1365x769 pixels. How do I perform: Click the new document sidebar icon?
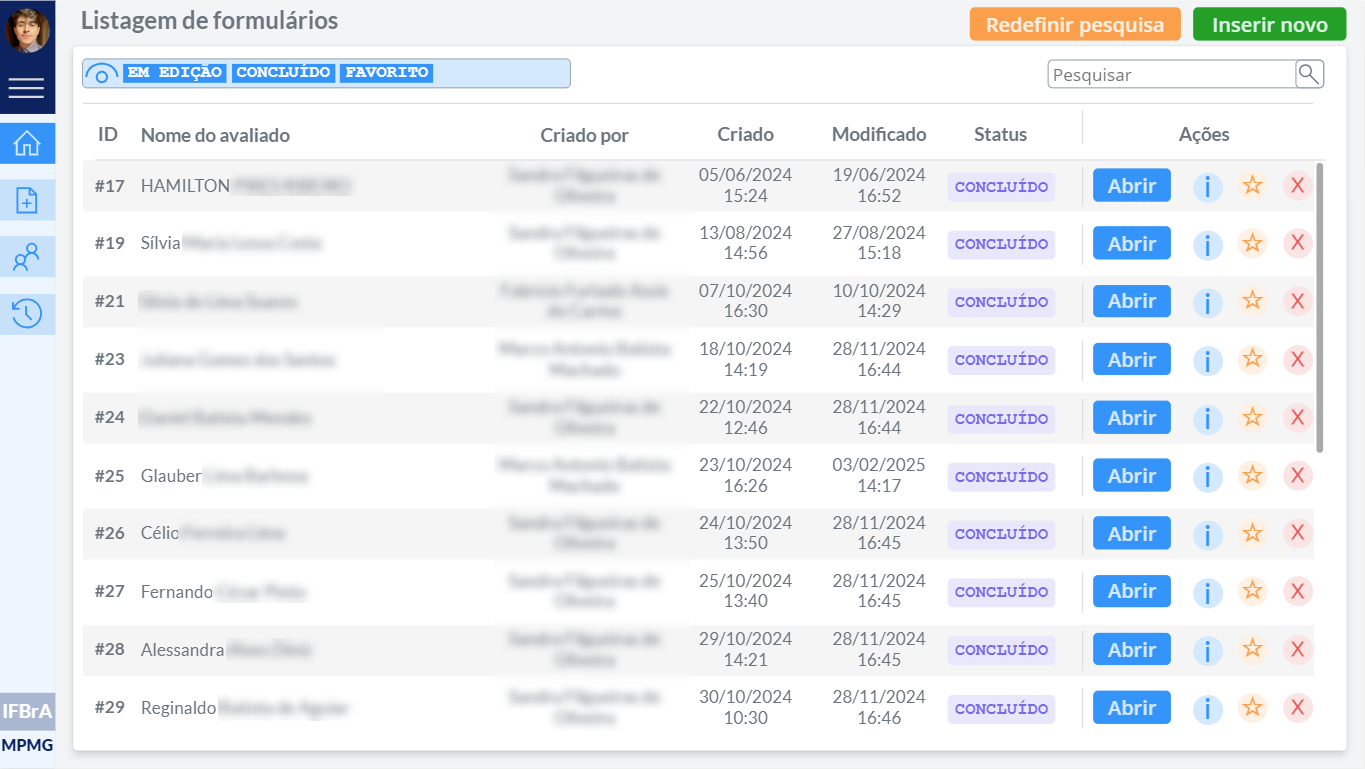point(27,201)
